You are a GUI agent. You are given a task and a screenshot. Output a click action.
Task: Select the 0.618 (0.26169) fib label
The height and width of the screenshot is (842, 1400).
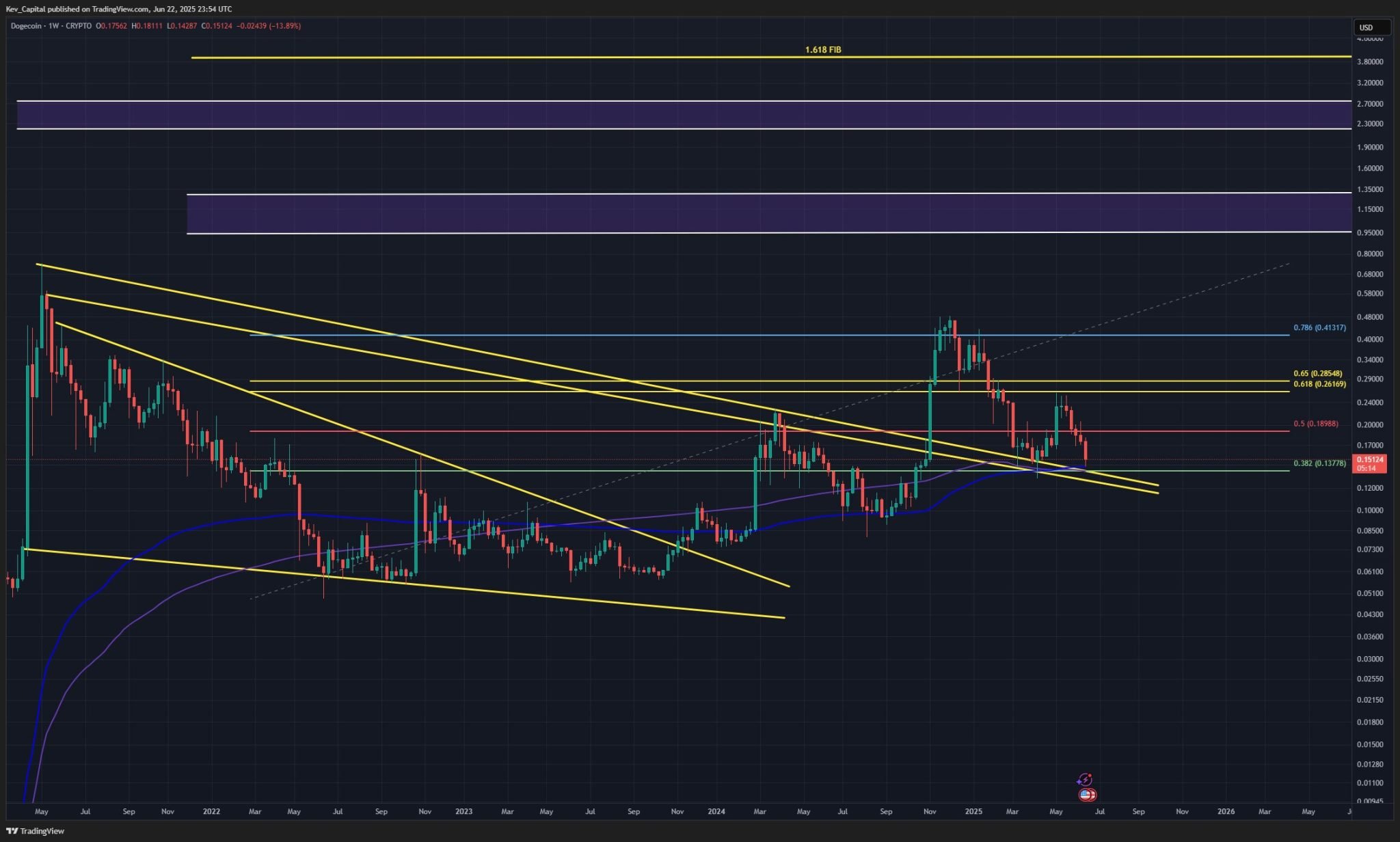pyautogui.click(x=1319, y=384)
